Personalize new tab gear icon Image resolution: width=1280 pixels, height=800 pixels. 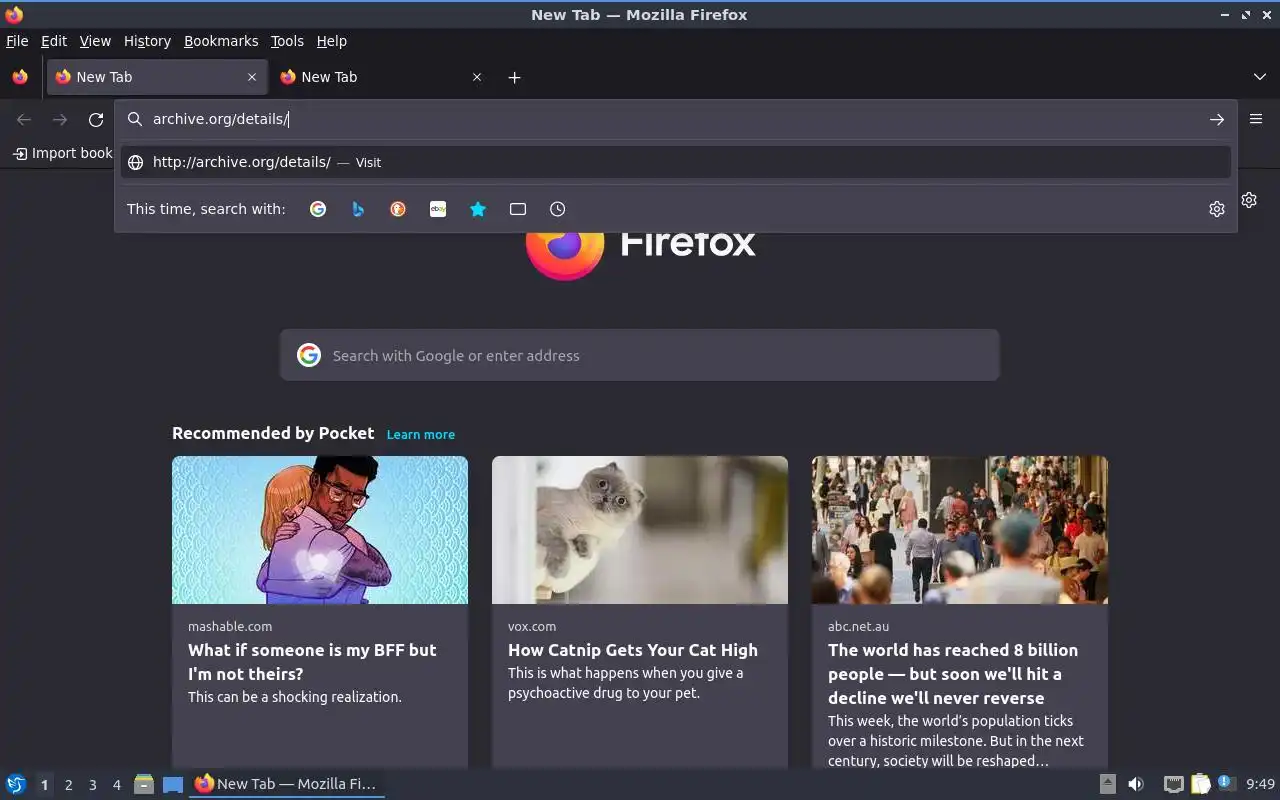pyautogui.click(x=1249, y=200)
